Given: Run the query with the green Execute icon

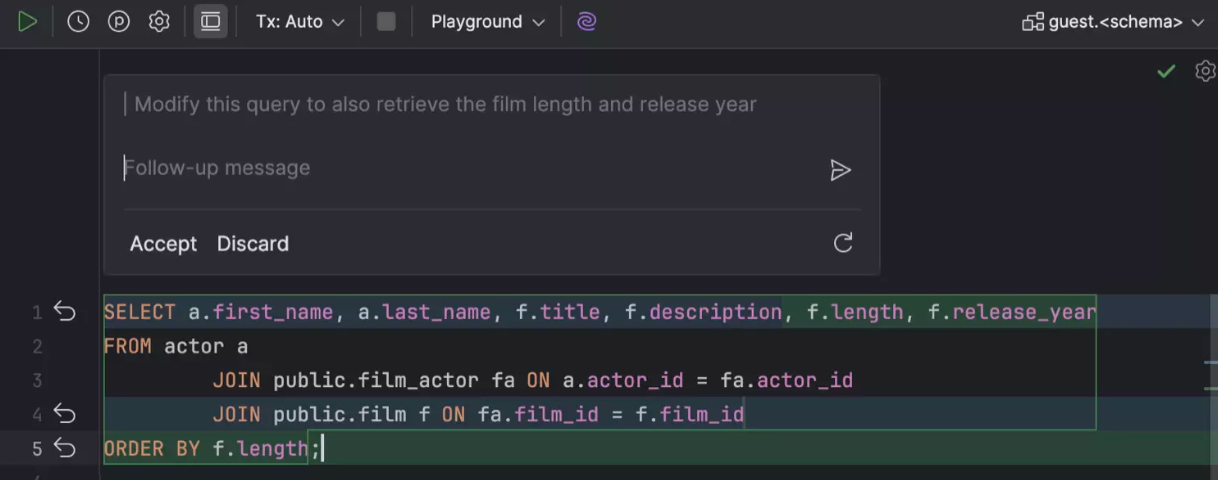Looking at the screenshot, I should click(x=27, y=21).
